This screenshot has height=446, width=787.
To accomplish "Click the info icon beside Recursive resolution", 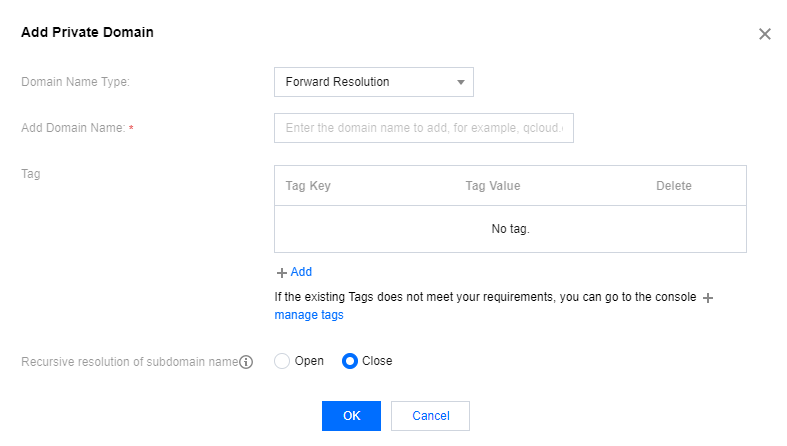I will click(x=246, y=362).
